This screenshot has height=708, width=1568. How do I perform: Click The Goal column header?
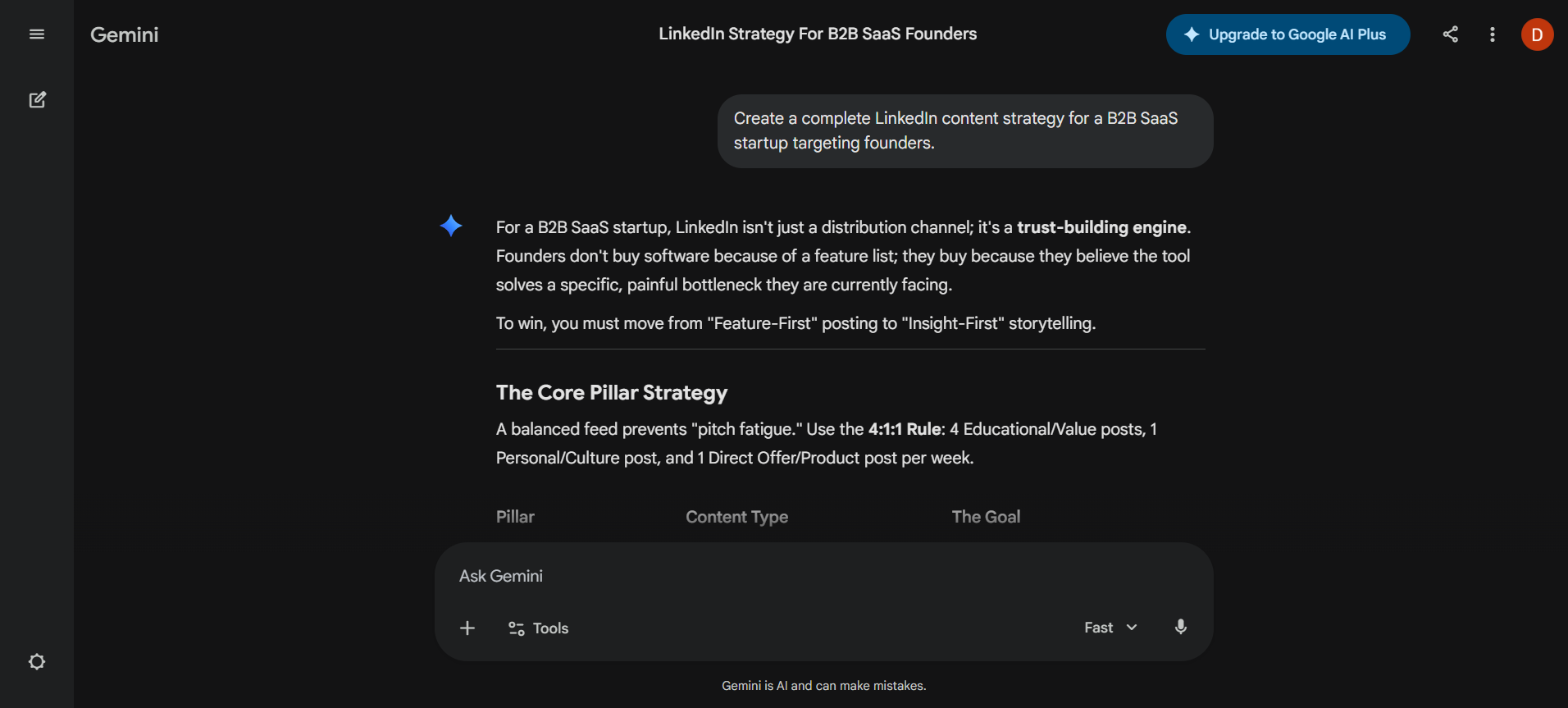986,517
